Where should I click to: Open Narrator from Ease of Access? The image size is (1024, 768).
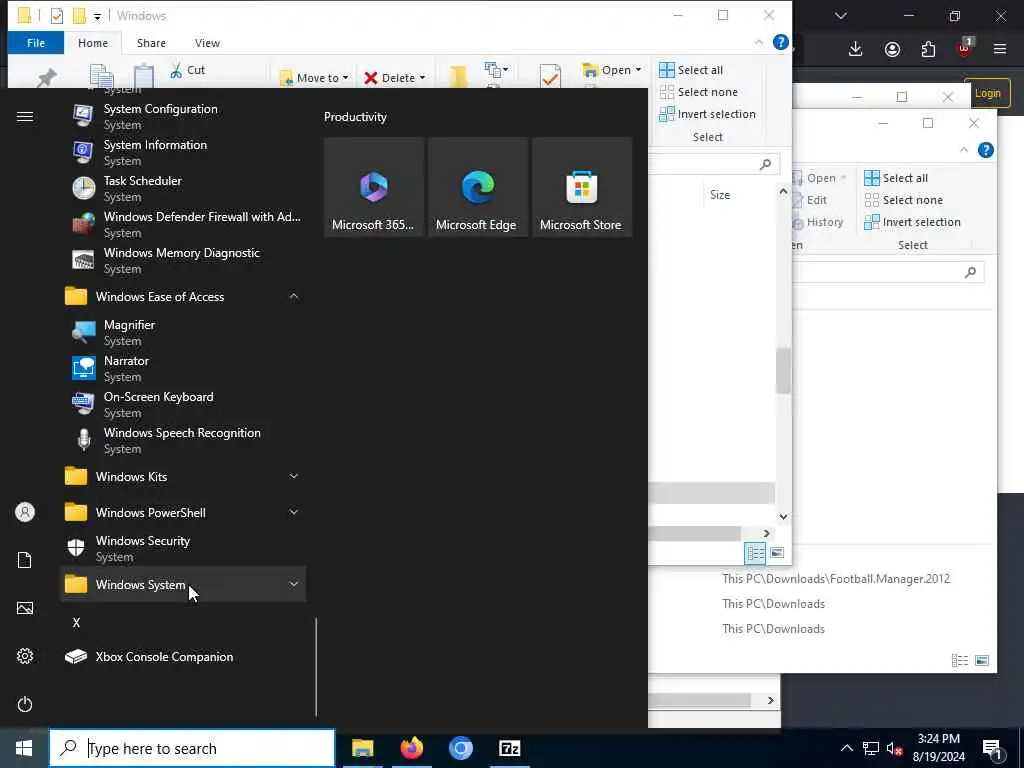tap(183, 368)
